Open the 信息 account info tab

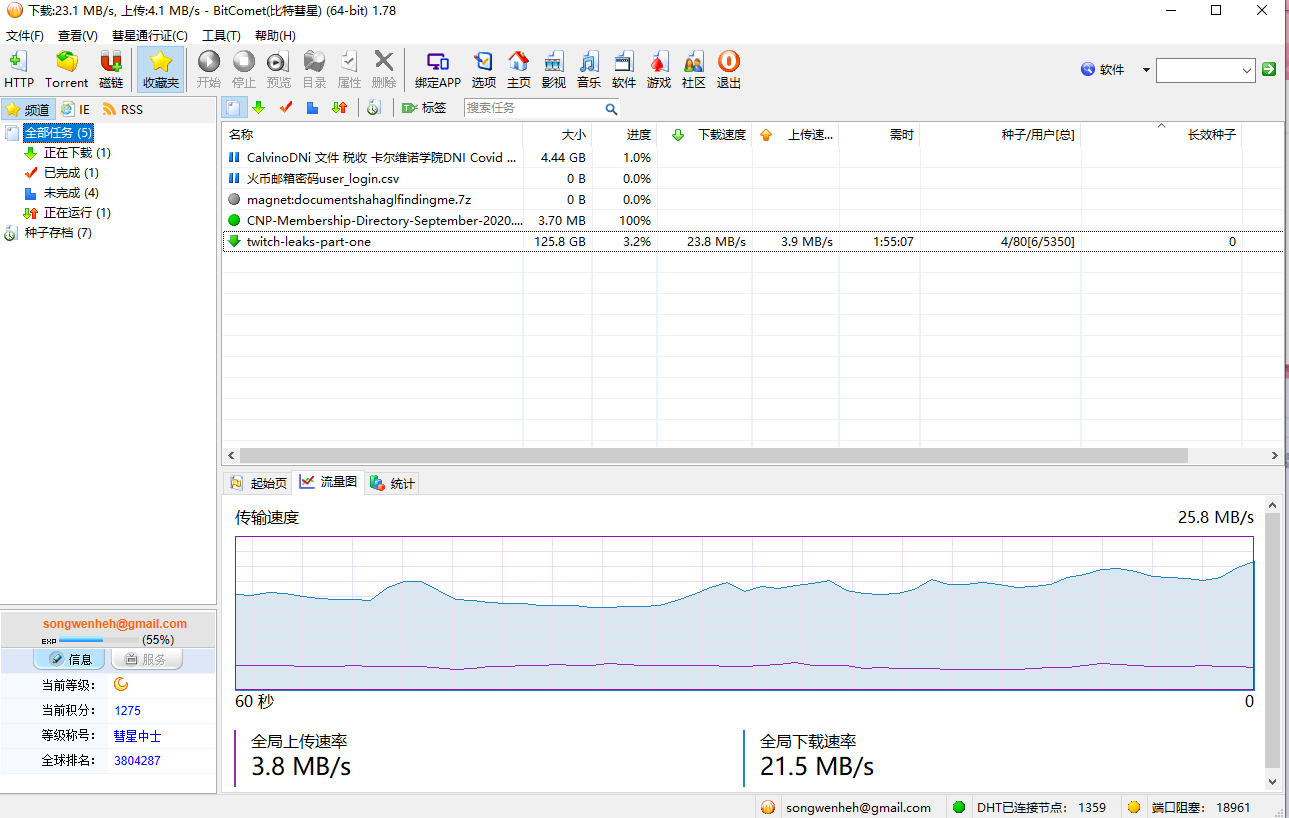pyautogui.click(x=69, y=659)
